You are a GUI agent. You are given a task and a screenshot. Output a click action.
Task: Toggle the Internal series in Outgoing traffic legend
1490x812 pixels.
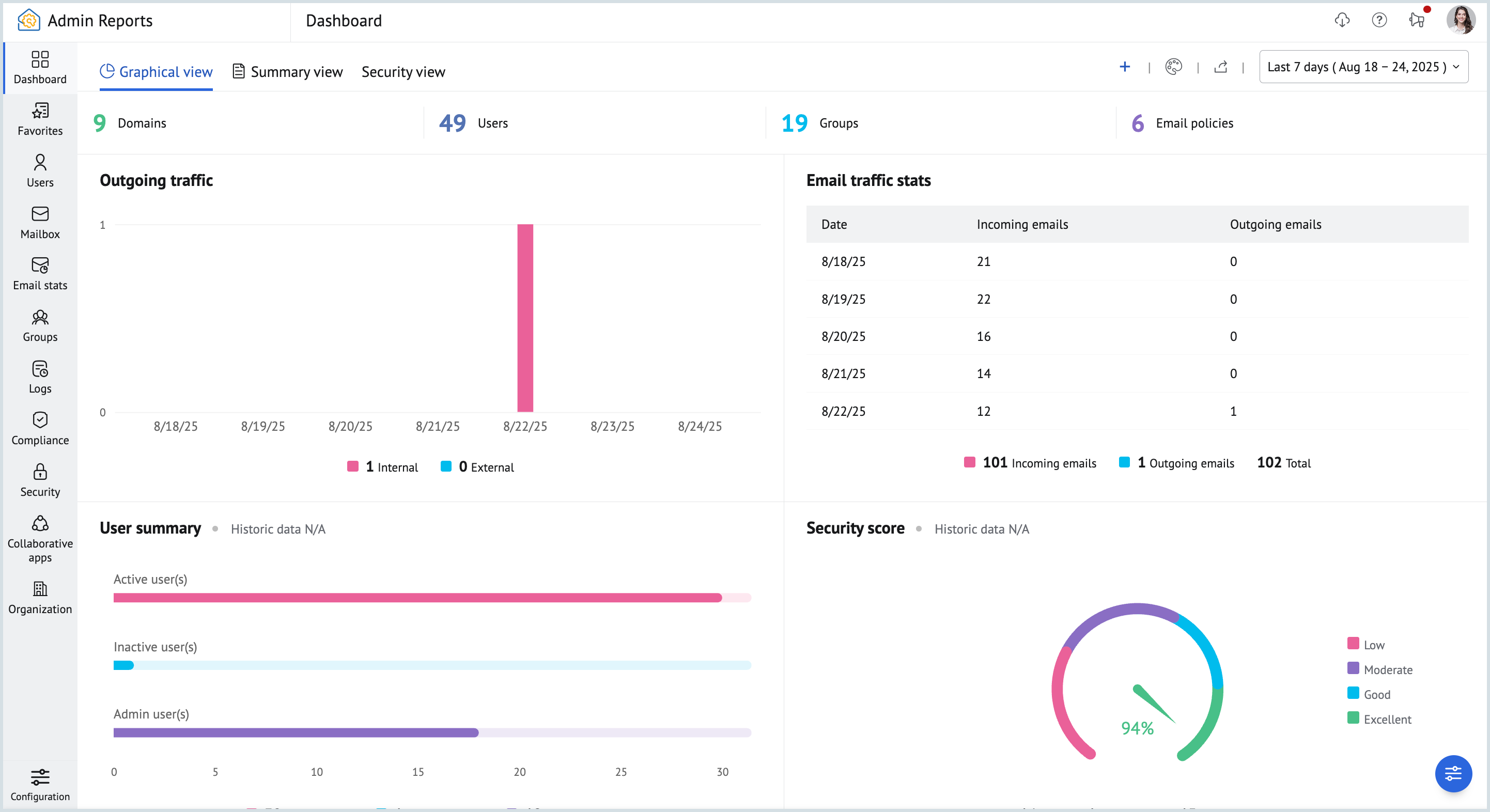[382, 467]
